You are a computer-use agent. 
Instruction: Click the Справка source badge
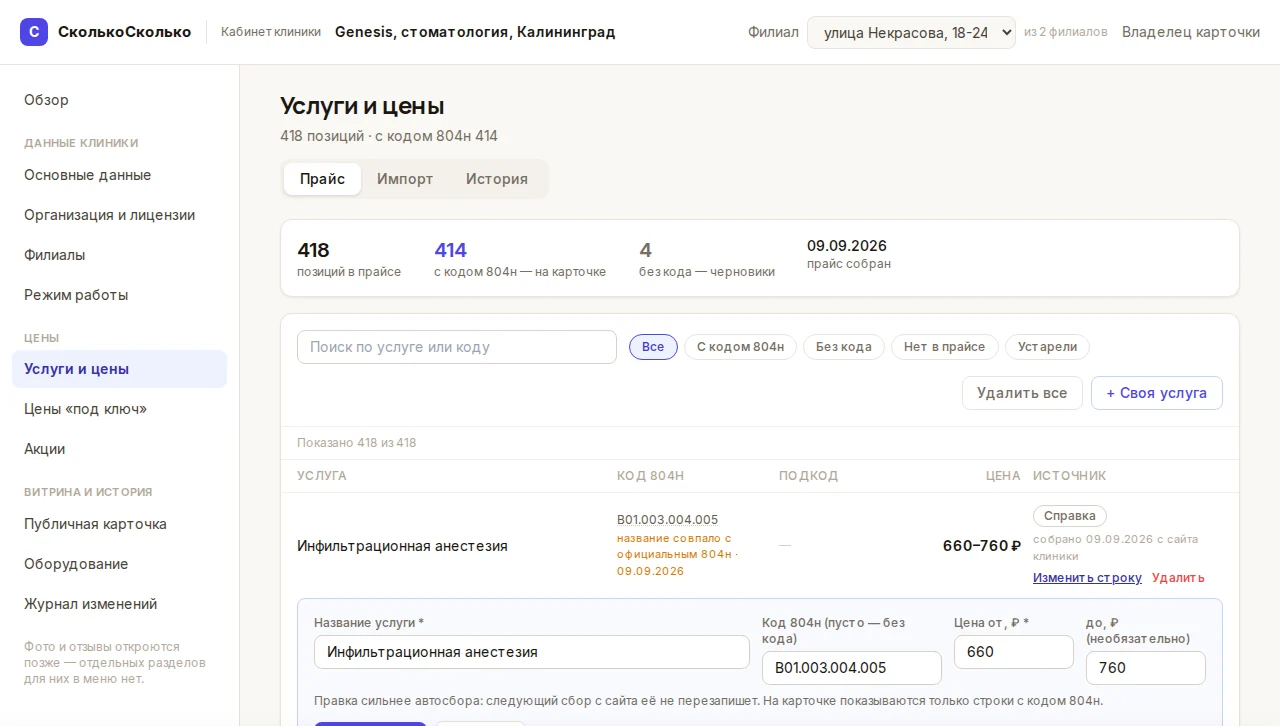click(x=1070, y=516)
